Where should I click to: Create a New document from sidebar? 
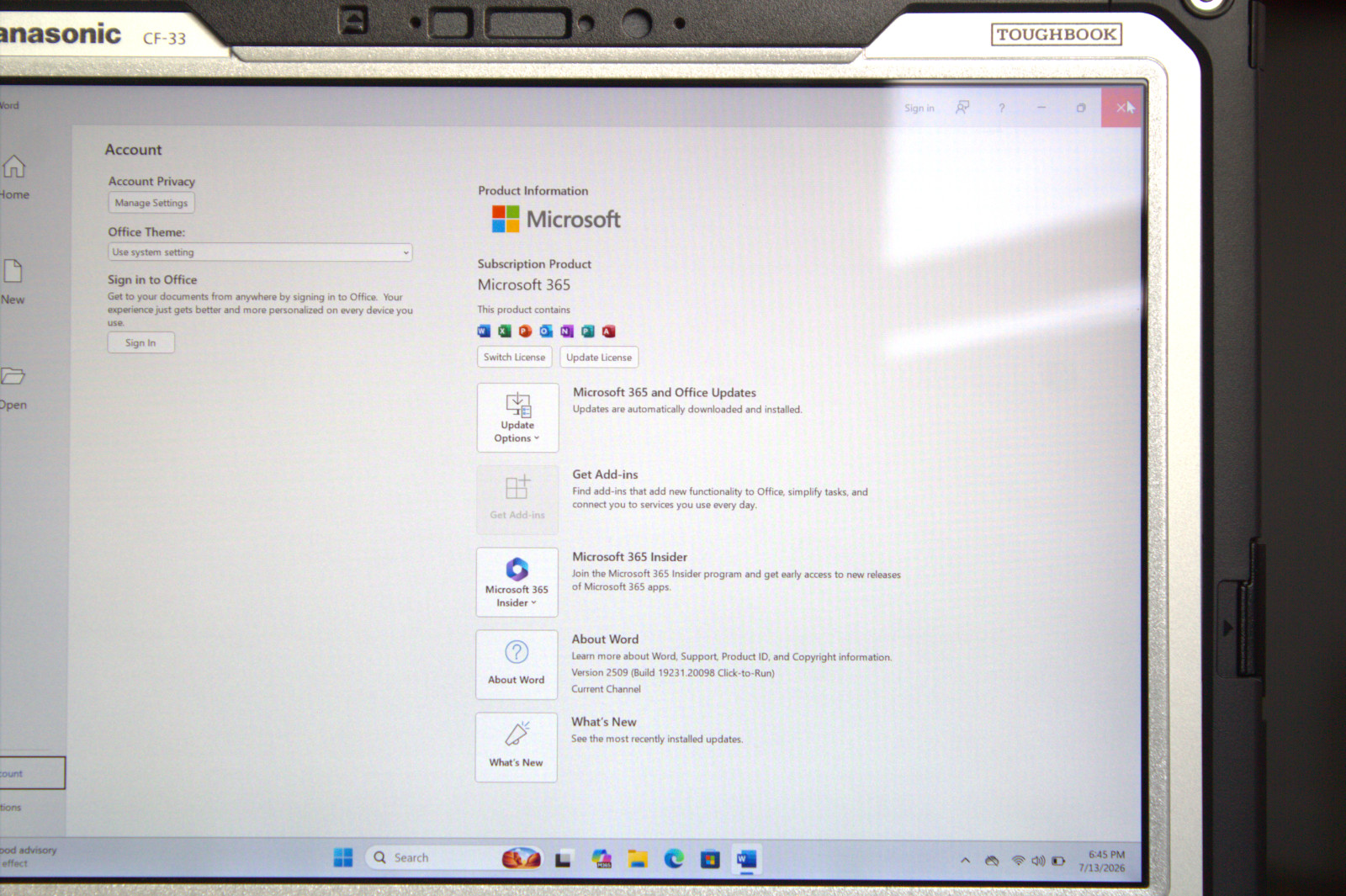[13, 282]
